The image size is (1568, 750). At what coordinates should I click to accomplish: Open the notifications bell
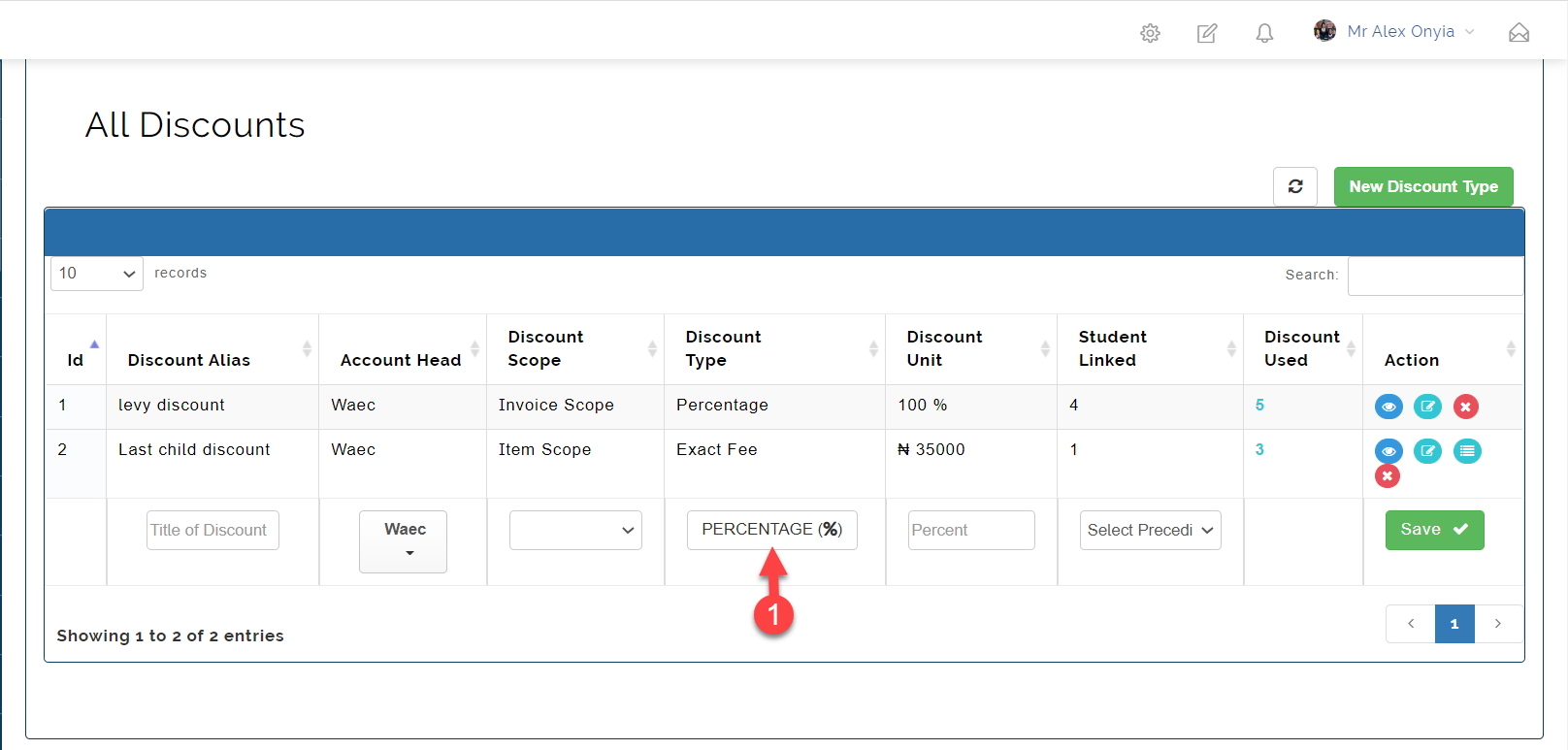[x=1264, y=33]
